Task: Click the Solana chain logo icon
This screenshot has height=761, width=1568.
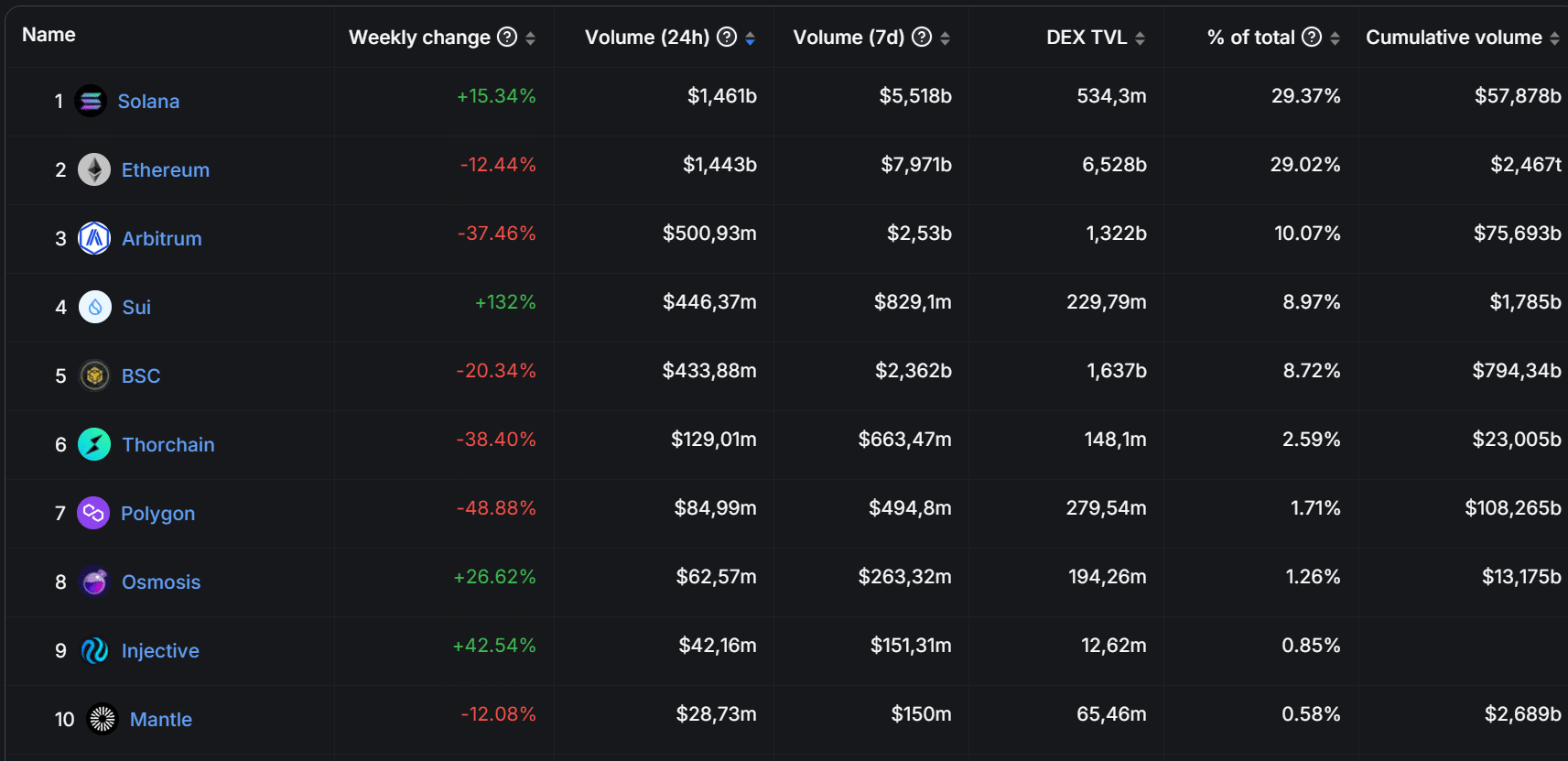Action: tap(91, 101)
